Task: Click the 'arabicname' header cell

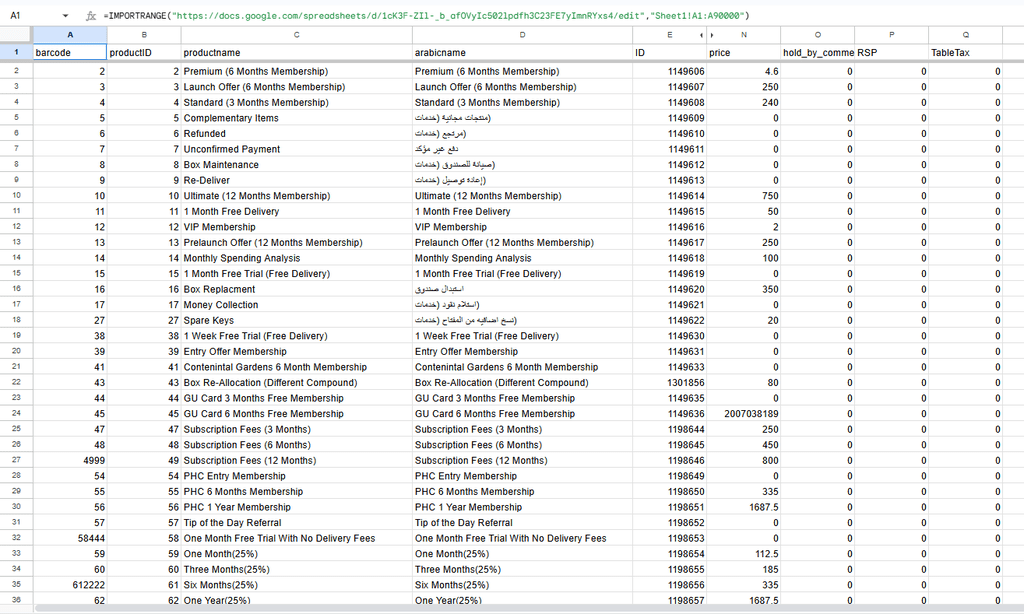Action: pos(522,52)
